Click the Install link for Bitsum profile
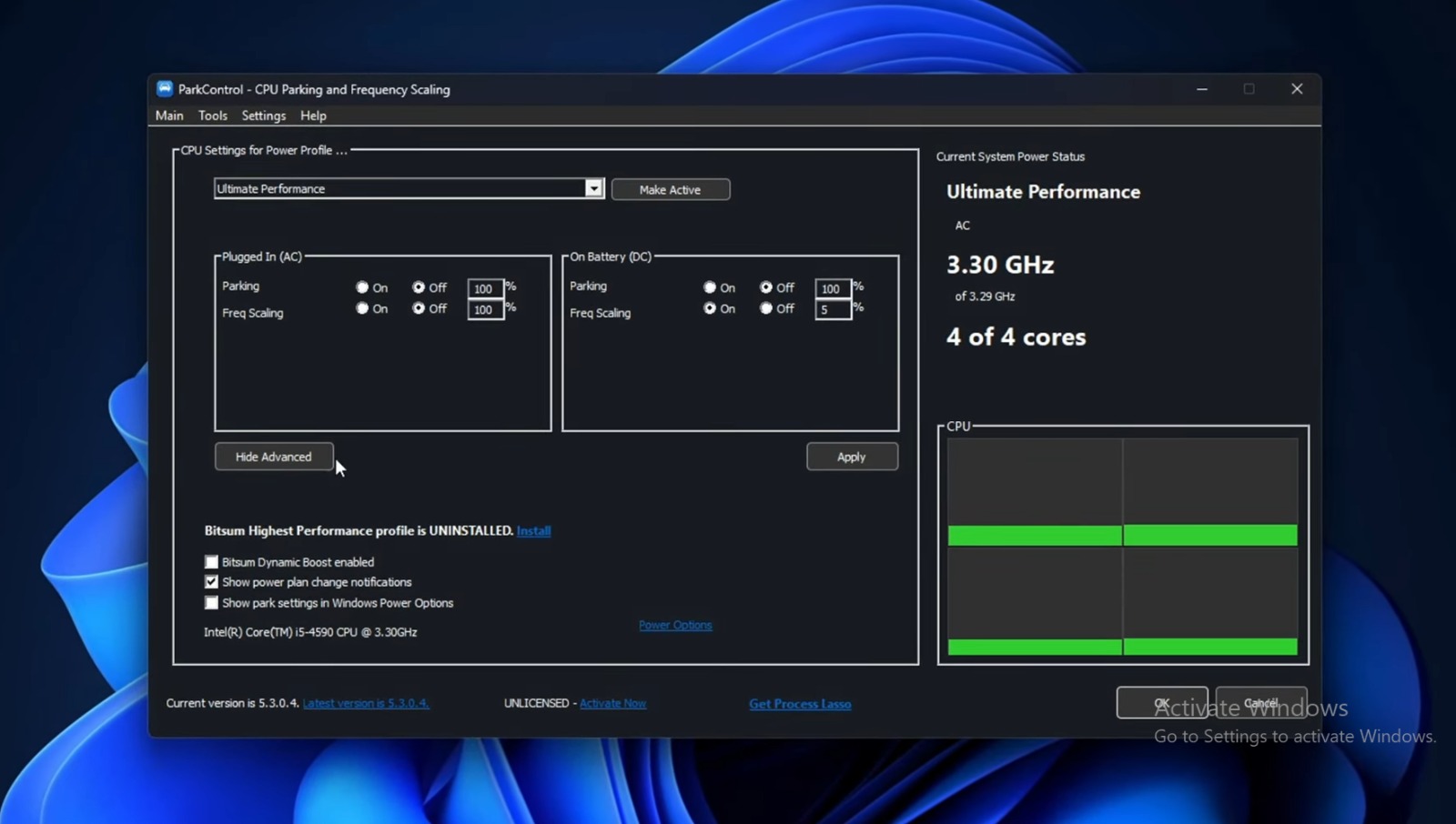 533,530
